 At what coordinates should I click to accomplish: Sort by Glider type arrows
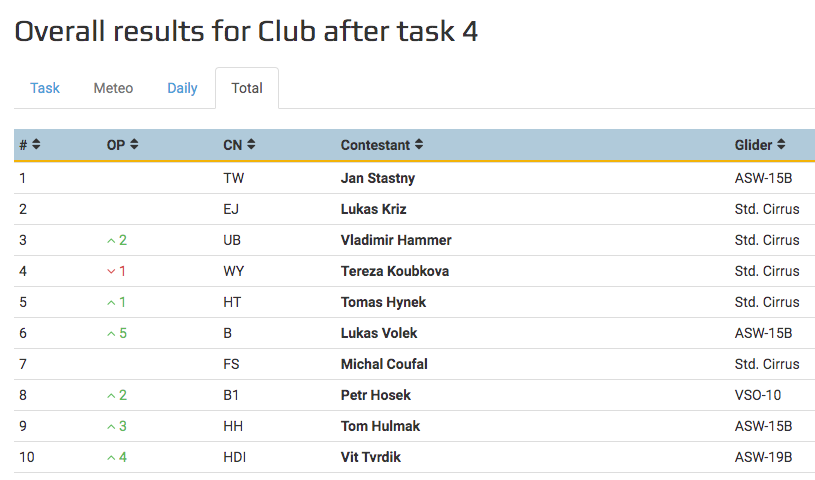coord(781,145)
